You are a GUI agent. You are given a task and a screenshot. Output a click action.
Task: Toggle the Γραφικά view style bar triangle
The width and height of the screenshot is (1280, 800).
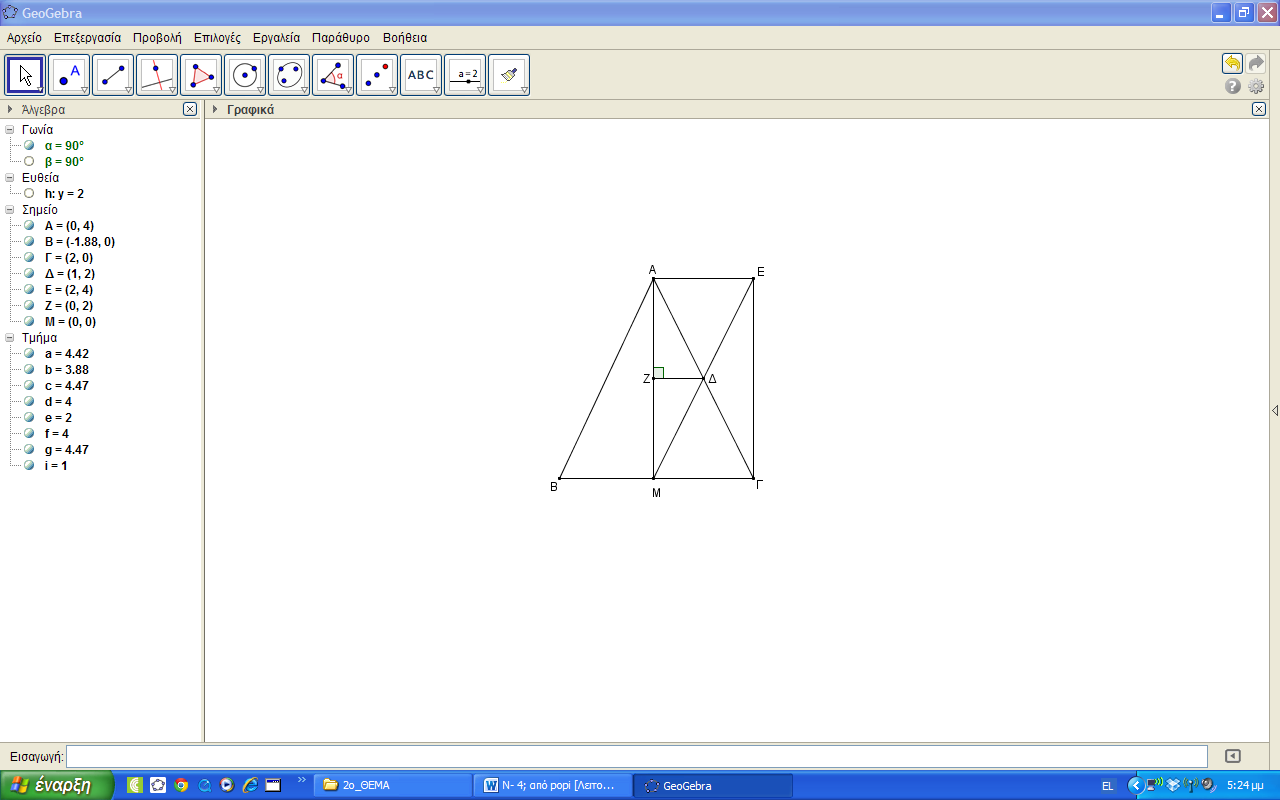pyautogui.click(x=215, y=109)
